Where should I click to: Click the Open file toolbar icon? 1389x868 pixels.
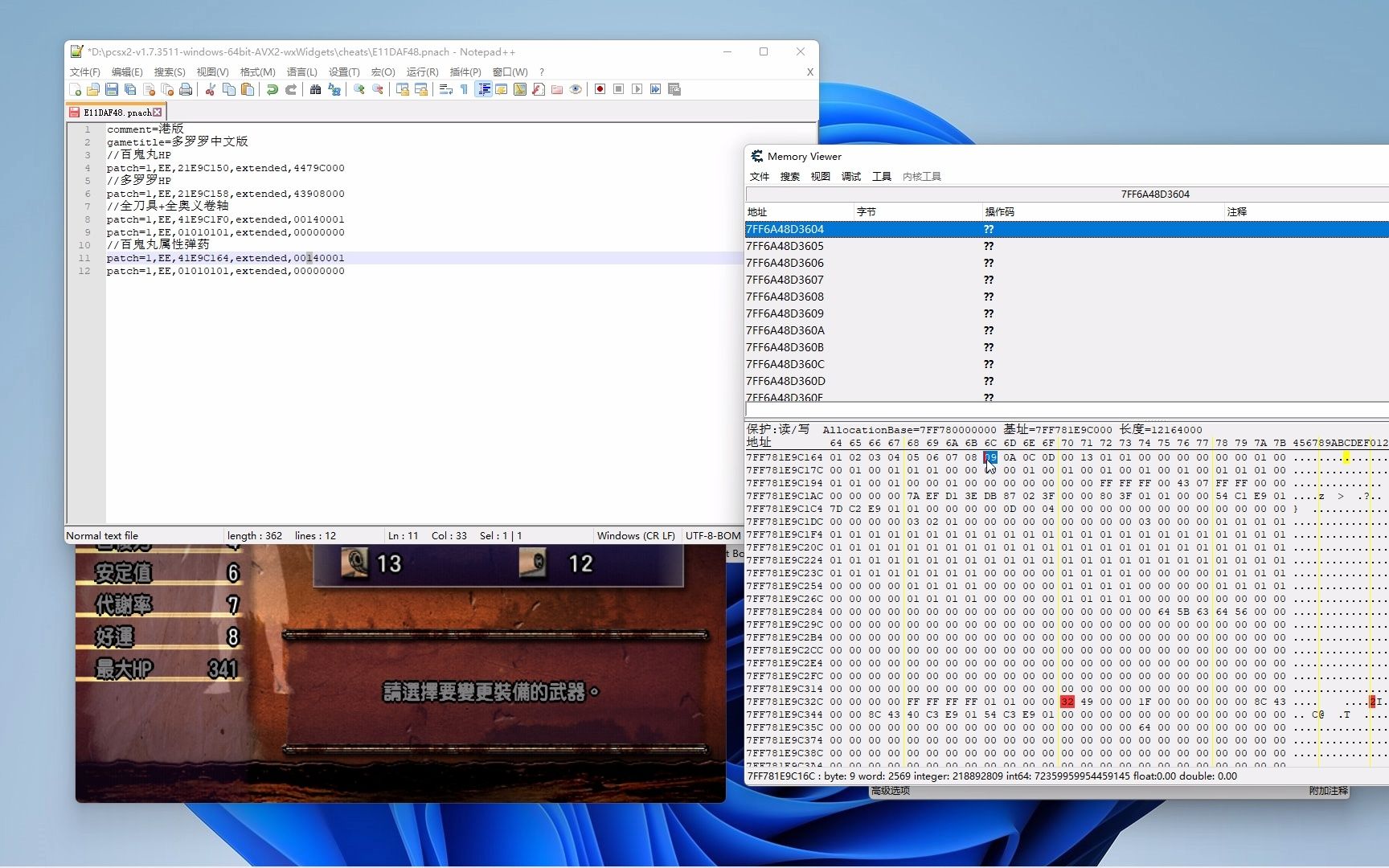pyautogui.click(x=93, y=89)
